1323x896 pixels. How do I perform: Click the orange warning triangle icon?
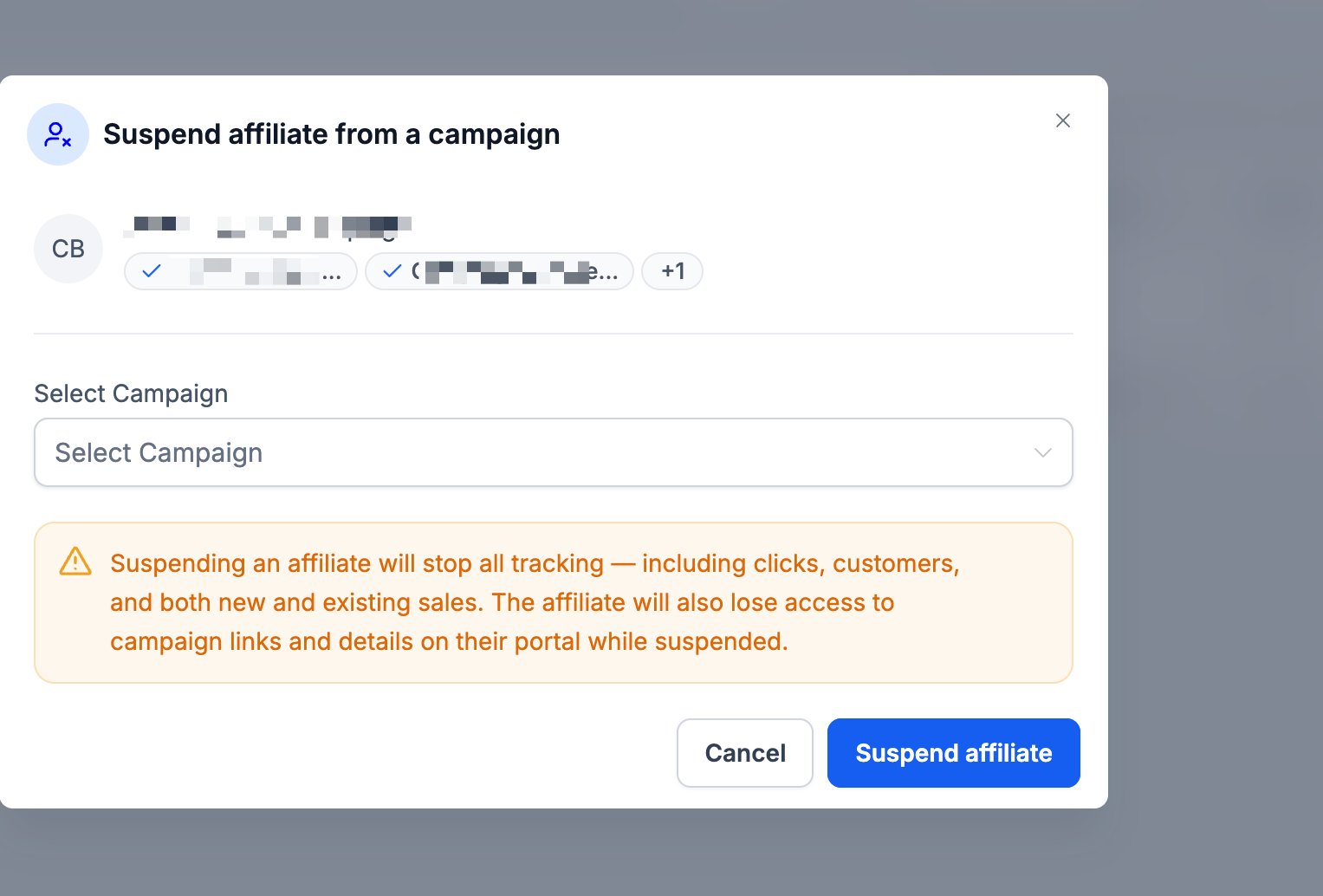tap(75, 562)
